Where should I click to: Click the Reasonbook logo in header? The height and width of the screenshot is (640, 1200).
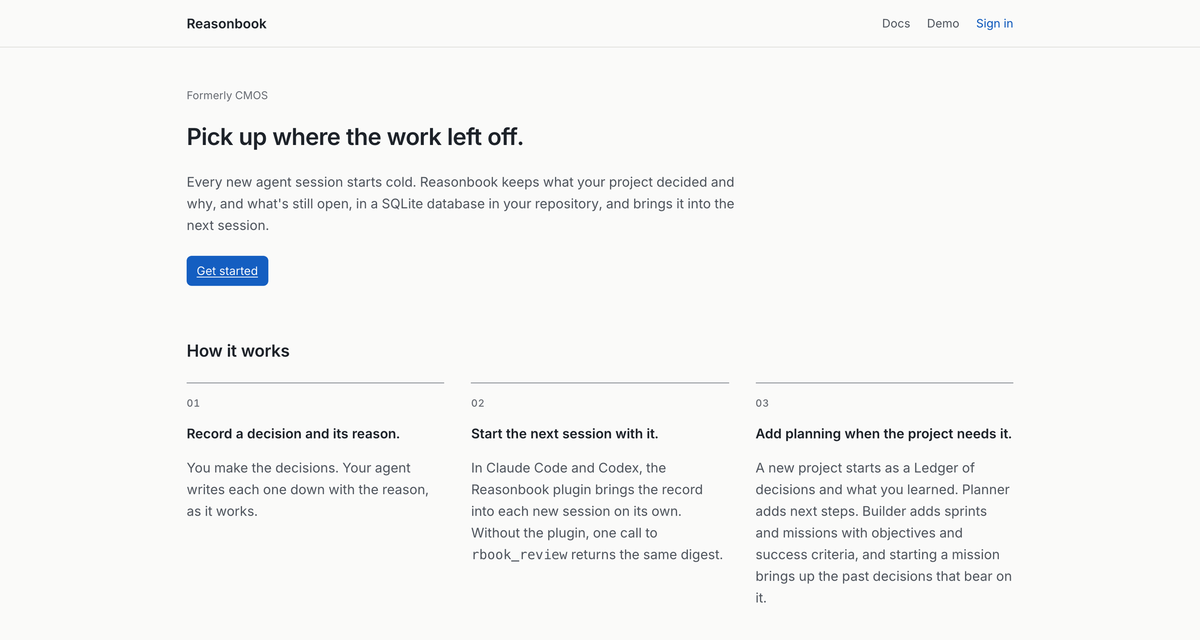[226, 23]
